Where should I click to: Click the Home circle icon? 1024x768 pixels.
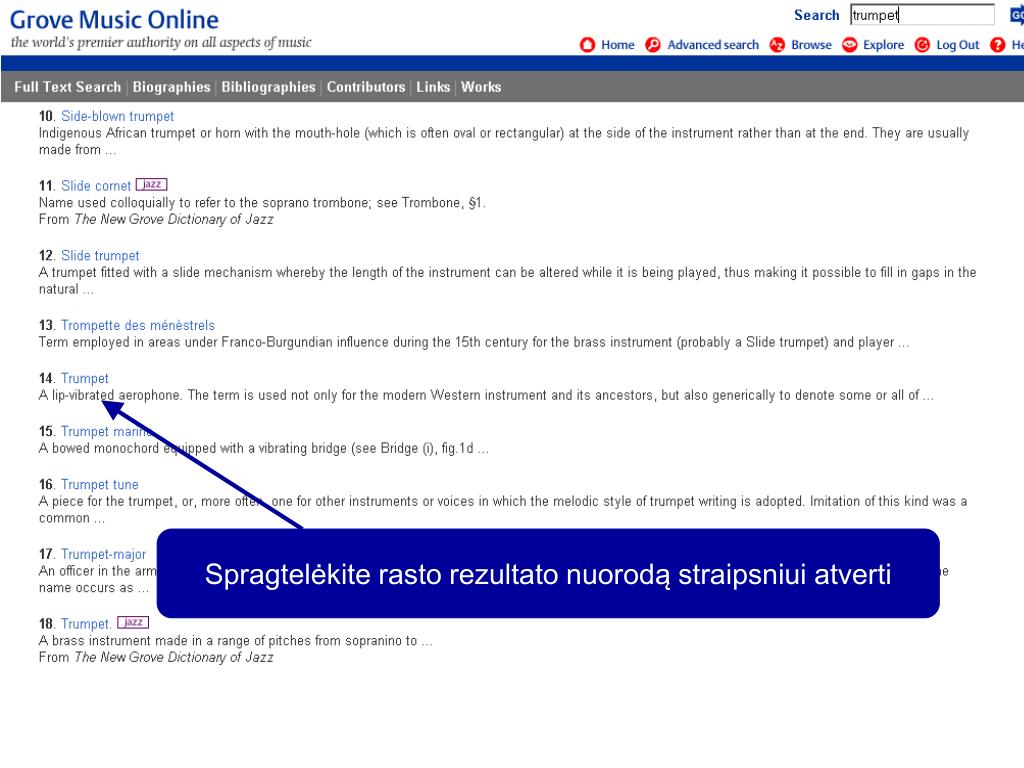point(587,45)
